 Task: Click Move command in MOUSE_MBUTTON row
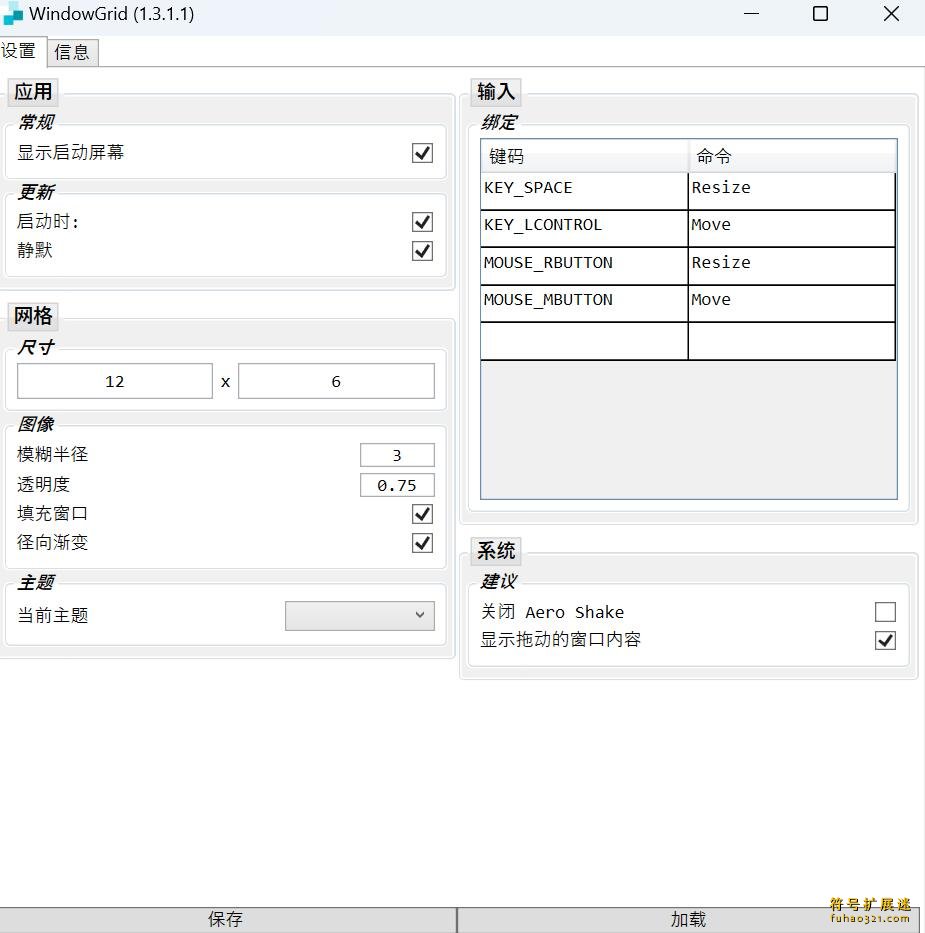tap(792, 303)
